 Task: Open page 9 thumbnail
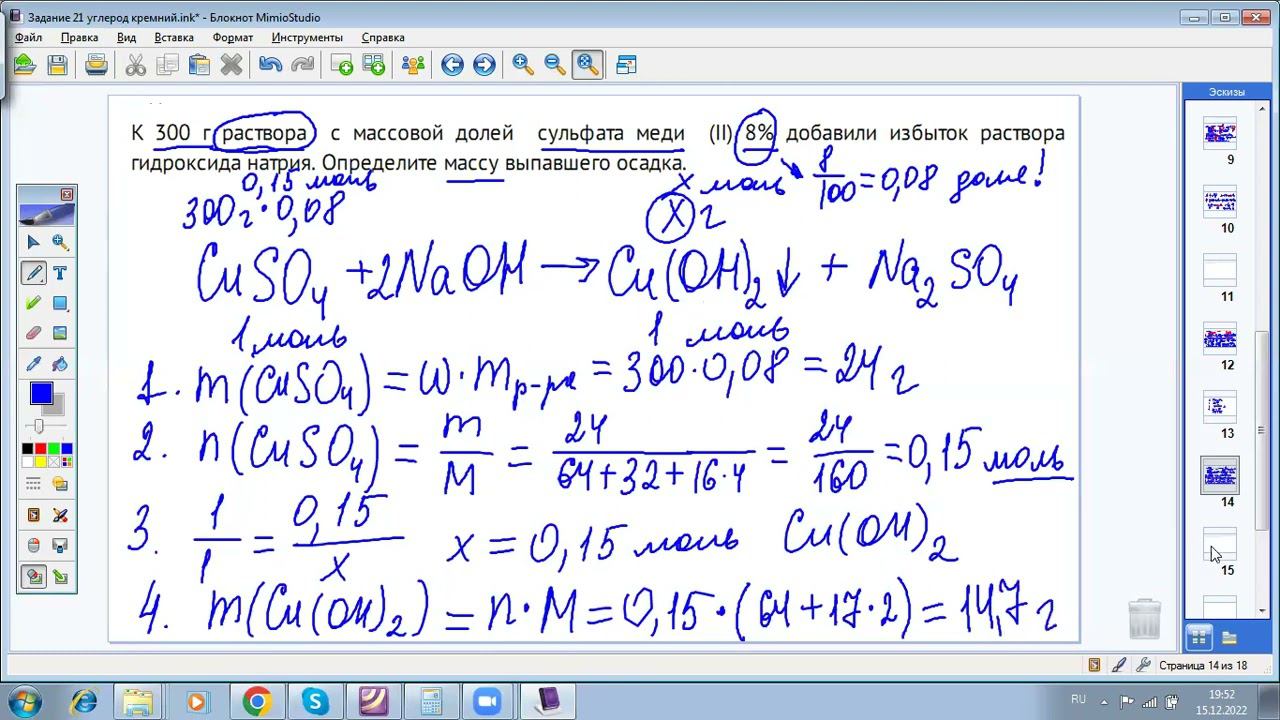[1220, 133]
